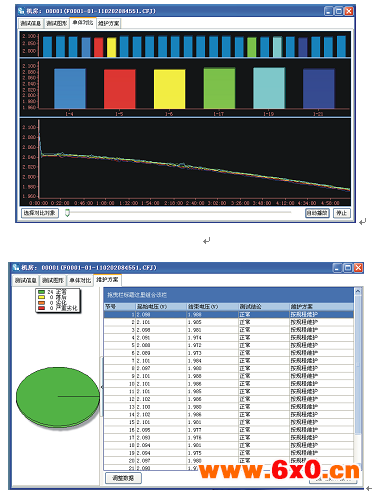The width and height of the screenshot is (372, 493).
Task: Click the large red bar labeled 1-5
Action: point(120,89)
